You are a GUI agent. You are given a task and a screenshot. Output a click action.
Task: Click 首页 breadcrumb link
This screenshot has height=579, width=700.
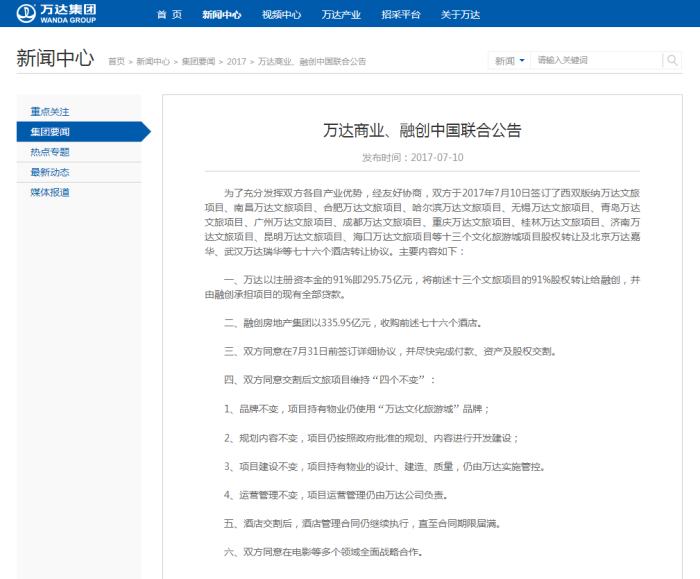117,62
